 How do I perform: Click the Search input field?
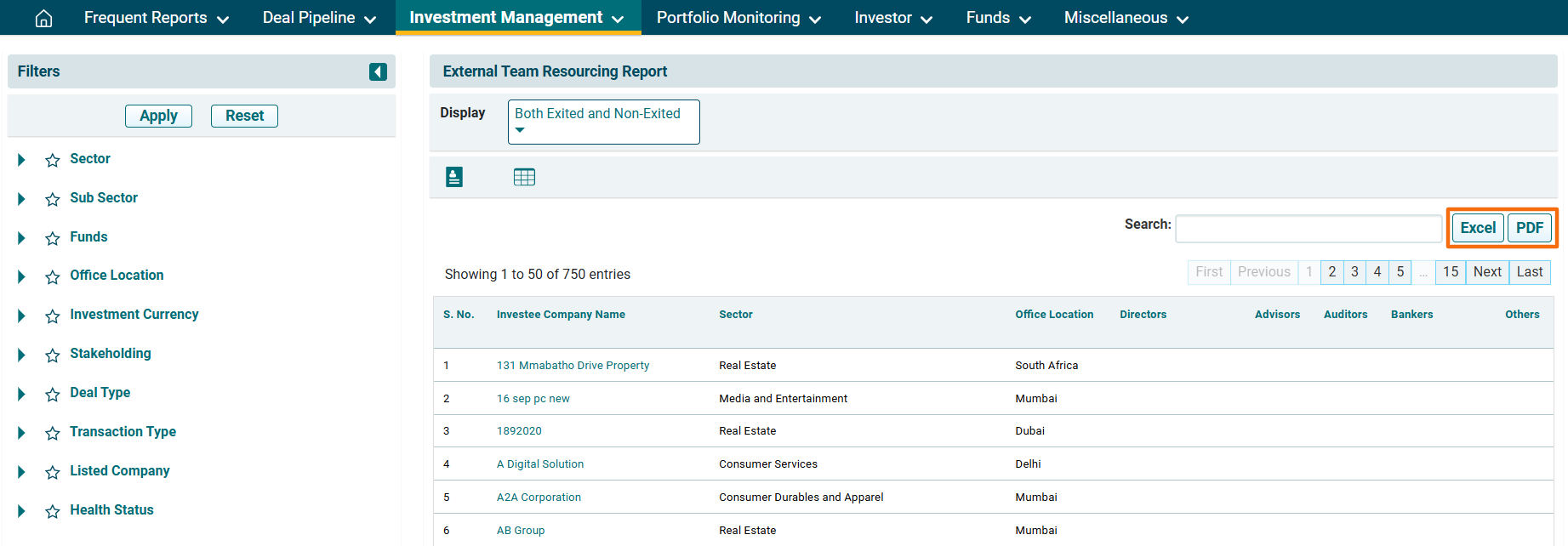(1308, 228)
